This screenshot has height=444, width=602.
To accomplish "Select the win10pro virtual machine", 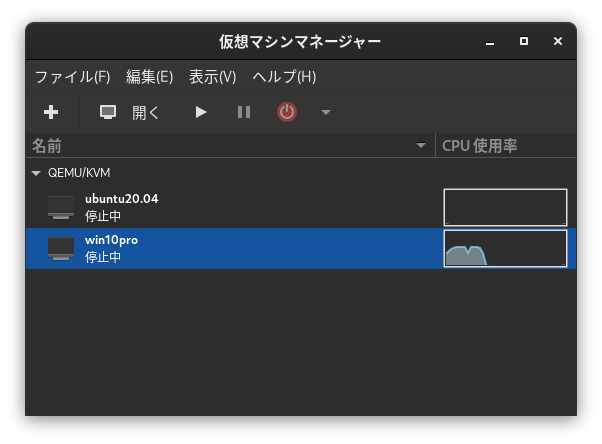I will [x=301, y=249].
